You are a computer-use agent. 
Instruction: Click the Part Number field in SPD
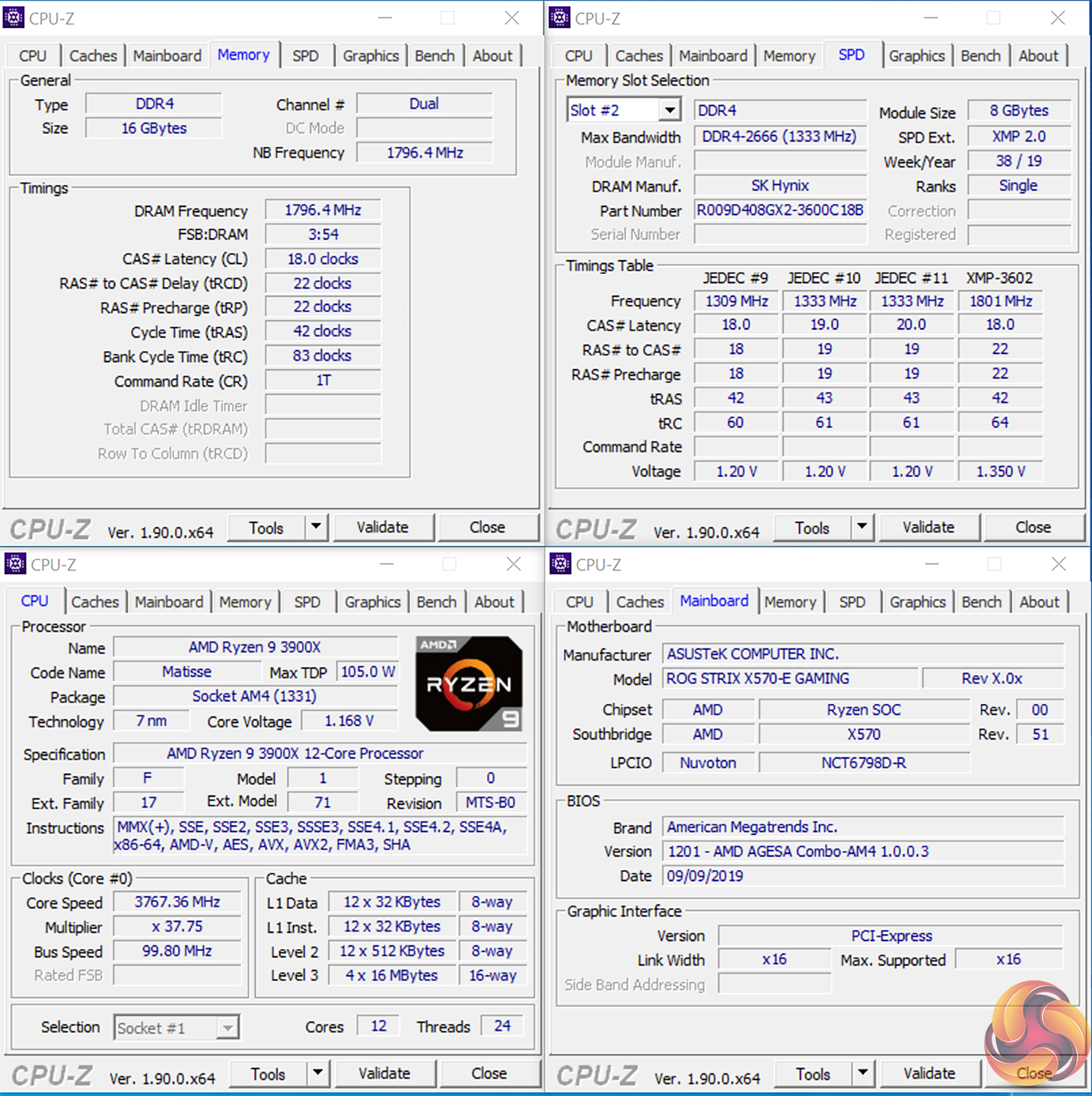780,211
